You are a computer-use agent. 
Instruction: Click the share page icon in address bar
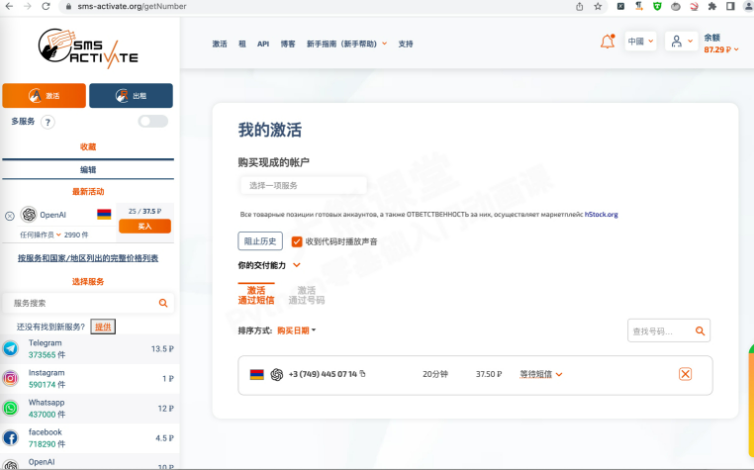579,6
